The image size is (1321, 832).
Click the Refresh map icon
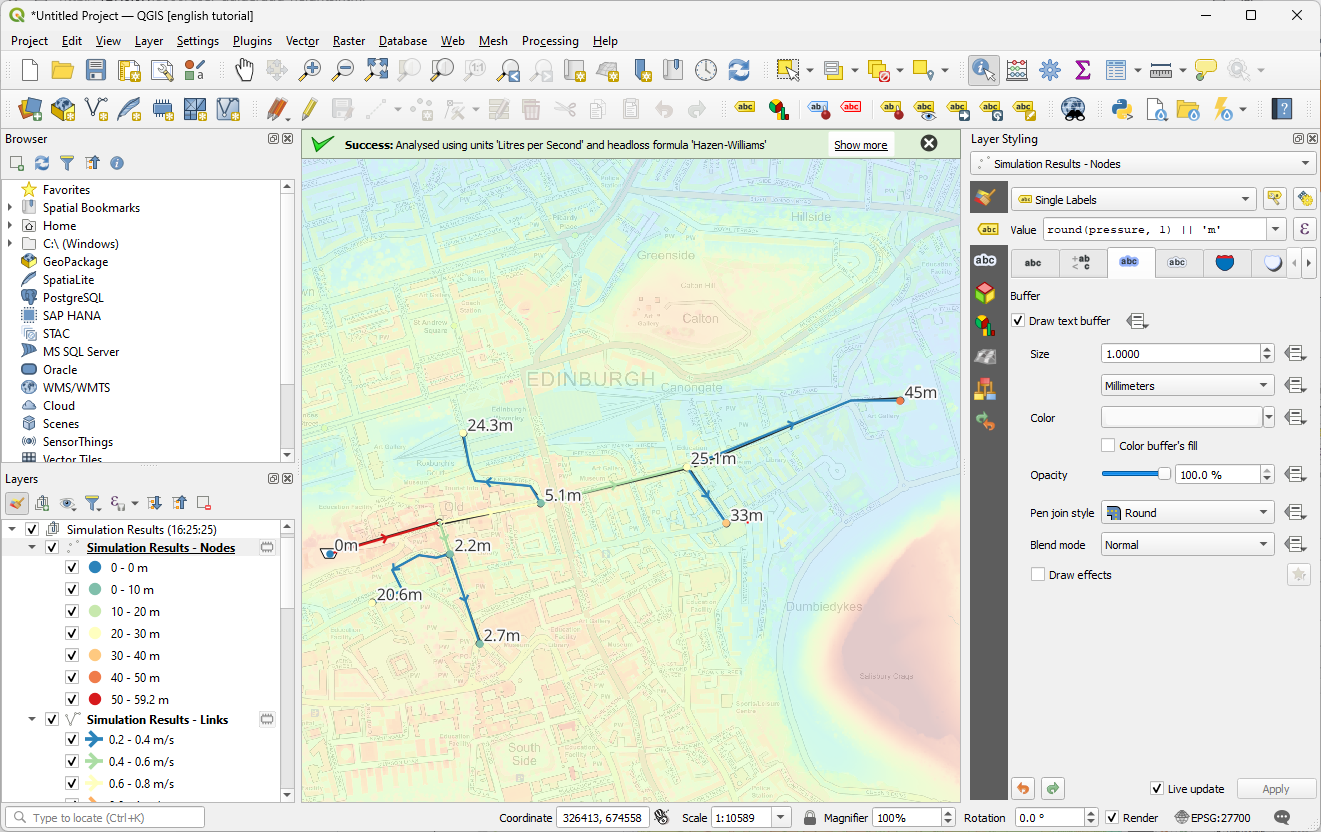click(739, 70)
